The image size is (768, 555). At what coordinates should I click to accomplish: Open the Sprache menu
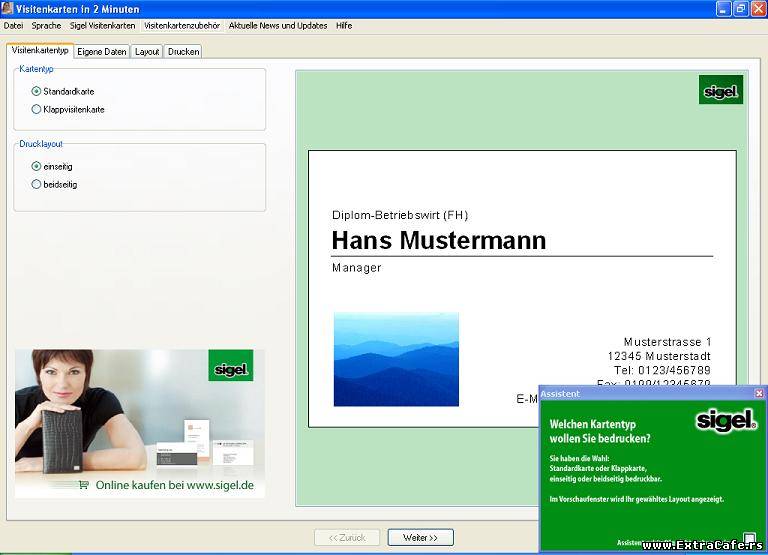pos(47,25)
